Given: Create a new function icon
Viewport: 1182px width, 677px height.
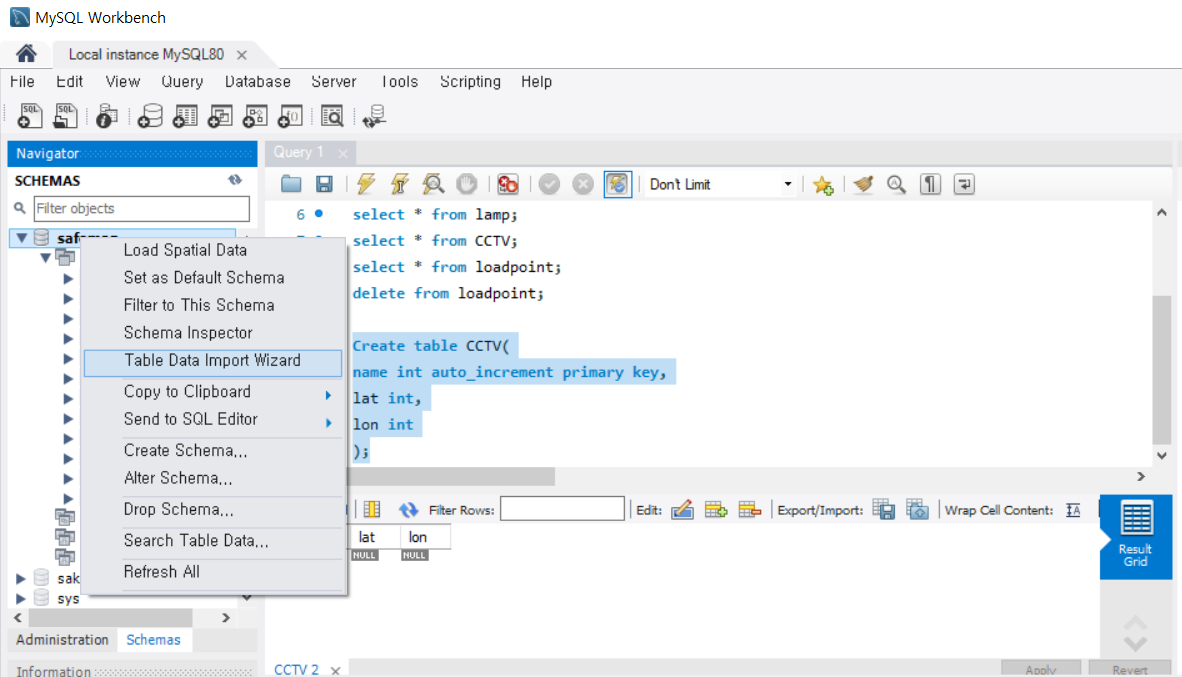Looking at the screenshot, I should pos(290,116).
